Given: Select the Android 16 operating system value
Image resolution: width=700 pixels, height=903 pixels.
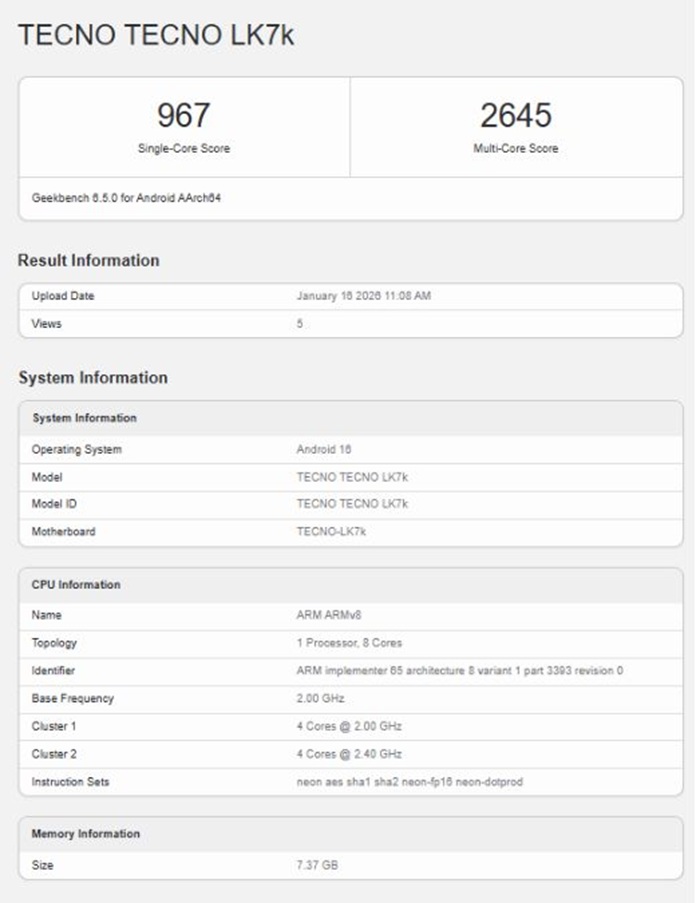Looking at the screenshot, I should pyautogui.click(x=323, y=450).
